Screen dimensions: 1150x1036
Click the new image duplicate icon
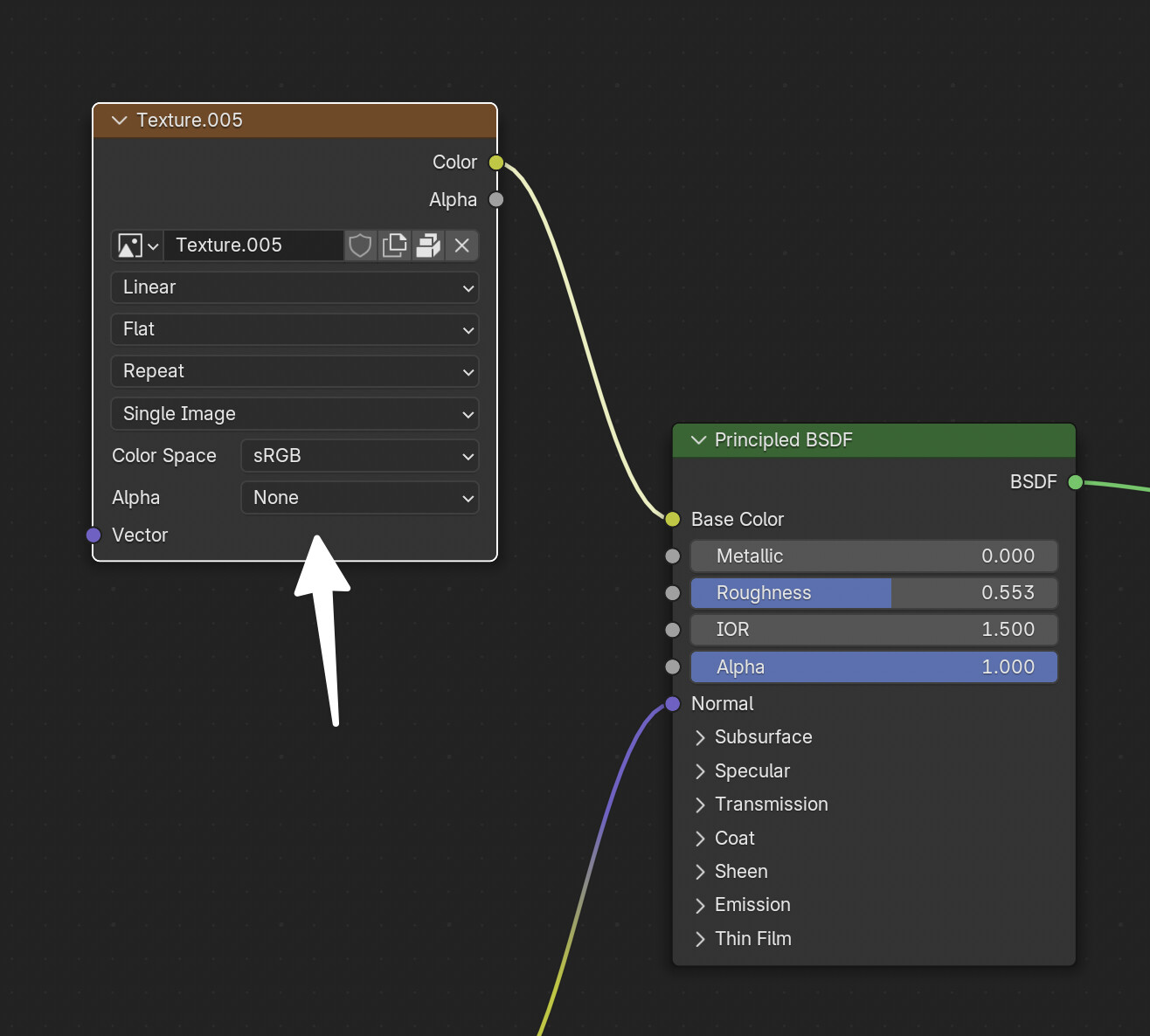395,245
